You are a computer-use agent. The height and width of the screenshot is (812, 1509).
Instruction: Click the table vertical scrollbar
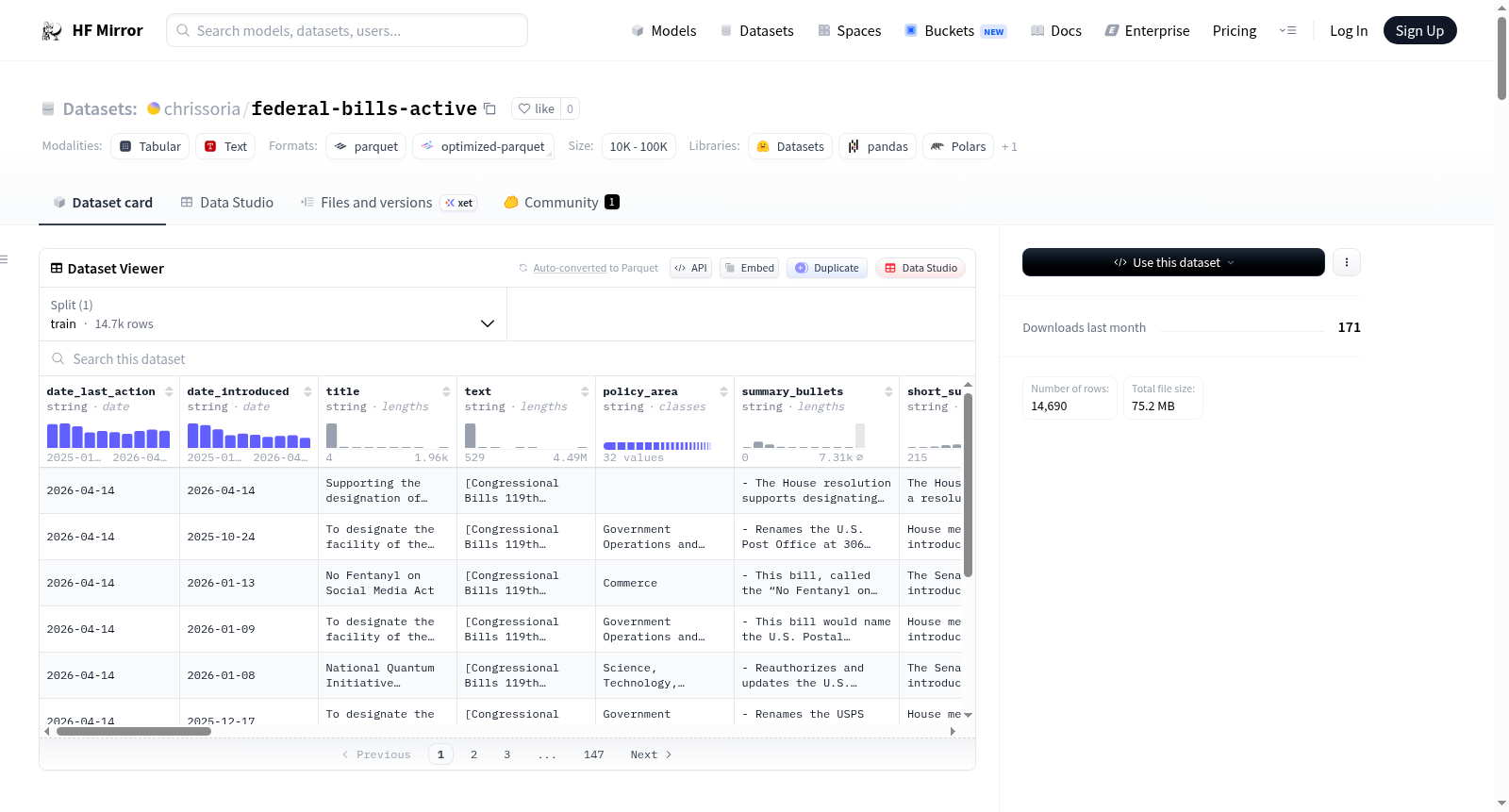pyautogui.click(x=968, y=485)
